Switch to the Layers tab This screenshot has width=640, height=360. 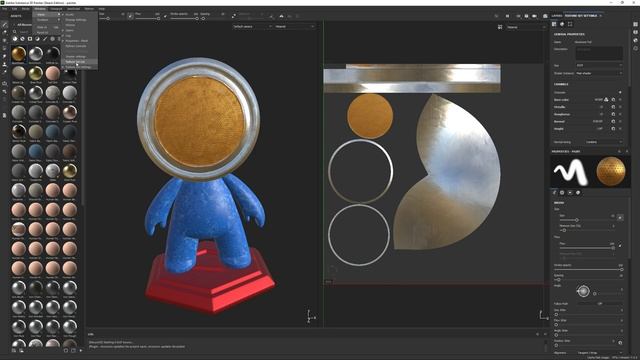pyautogui.click(x=557, y=16)
